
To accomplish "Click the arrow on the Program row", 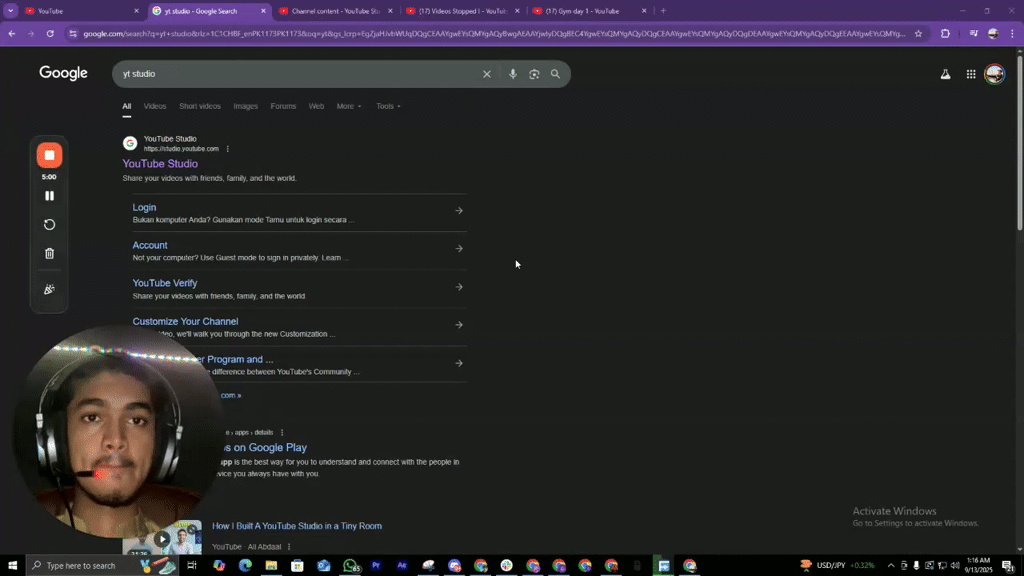I will pyautogui.click(x=459, y=364).
